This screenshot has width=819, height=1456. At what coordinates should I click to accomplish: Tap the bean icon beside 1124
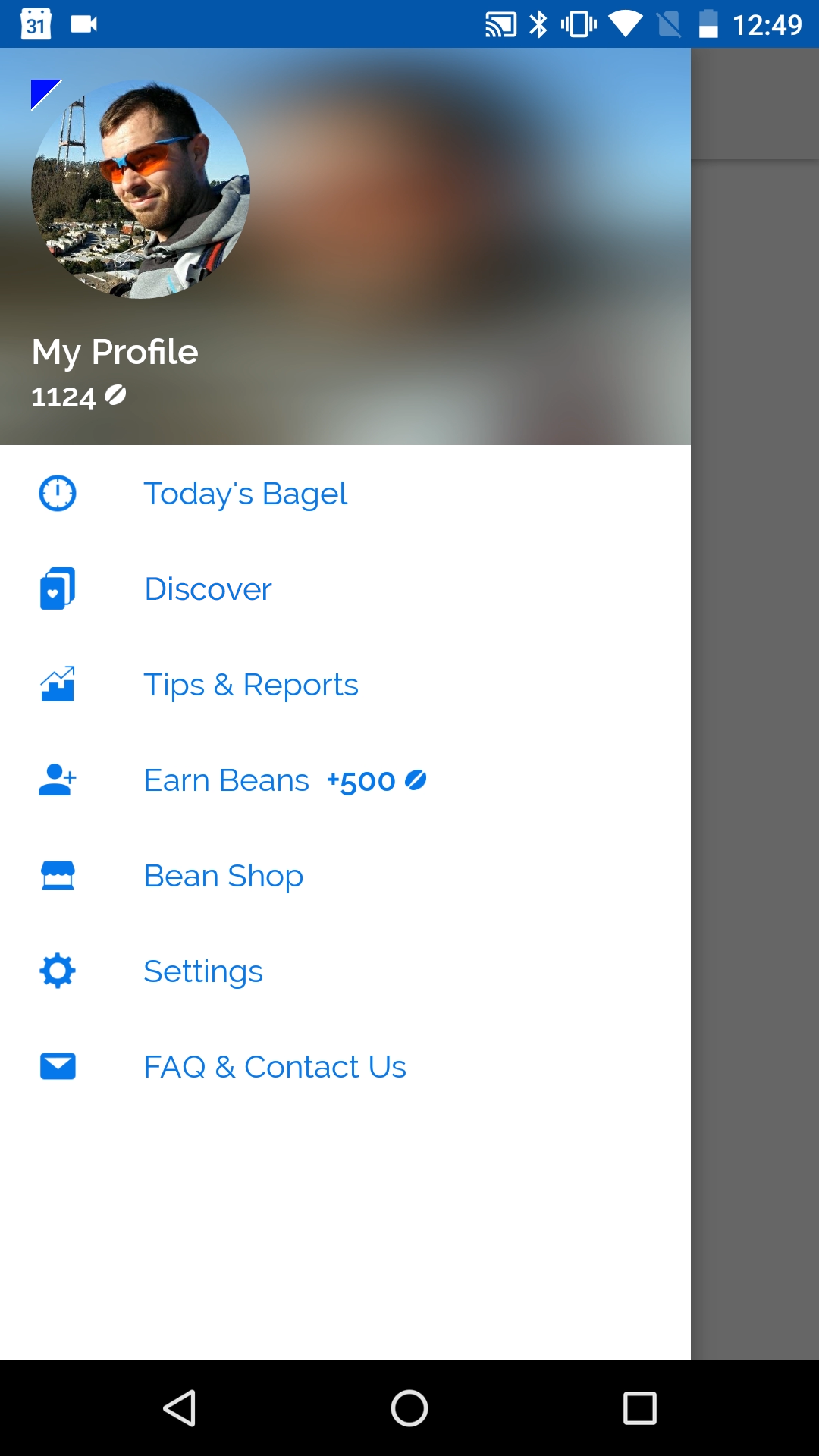pos(115,395)
